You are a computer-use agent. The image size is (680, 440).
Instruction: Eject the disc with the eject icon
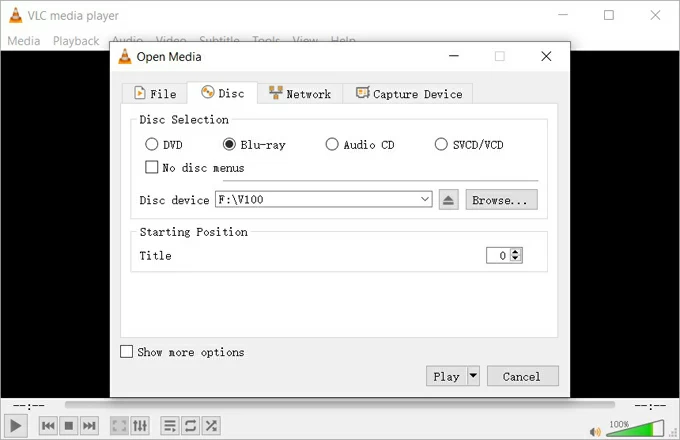449,200
